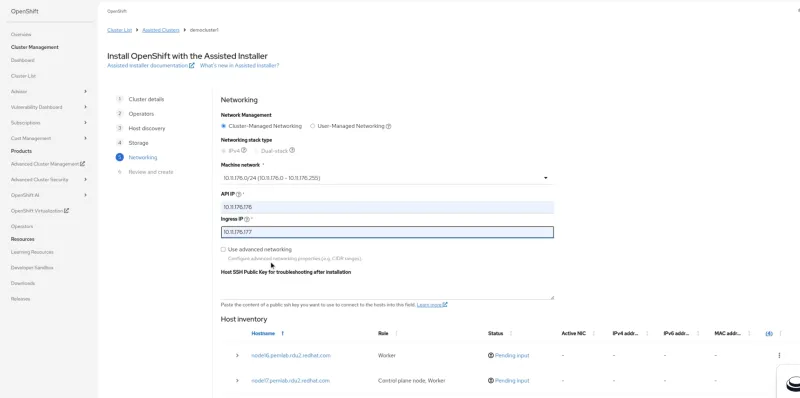This screenshot has height=398, width=800.
Task: Click into the Ingress IP field
Action: [x=387, y=232]
